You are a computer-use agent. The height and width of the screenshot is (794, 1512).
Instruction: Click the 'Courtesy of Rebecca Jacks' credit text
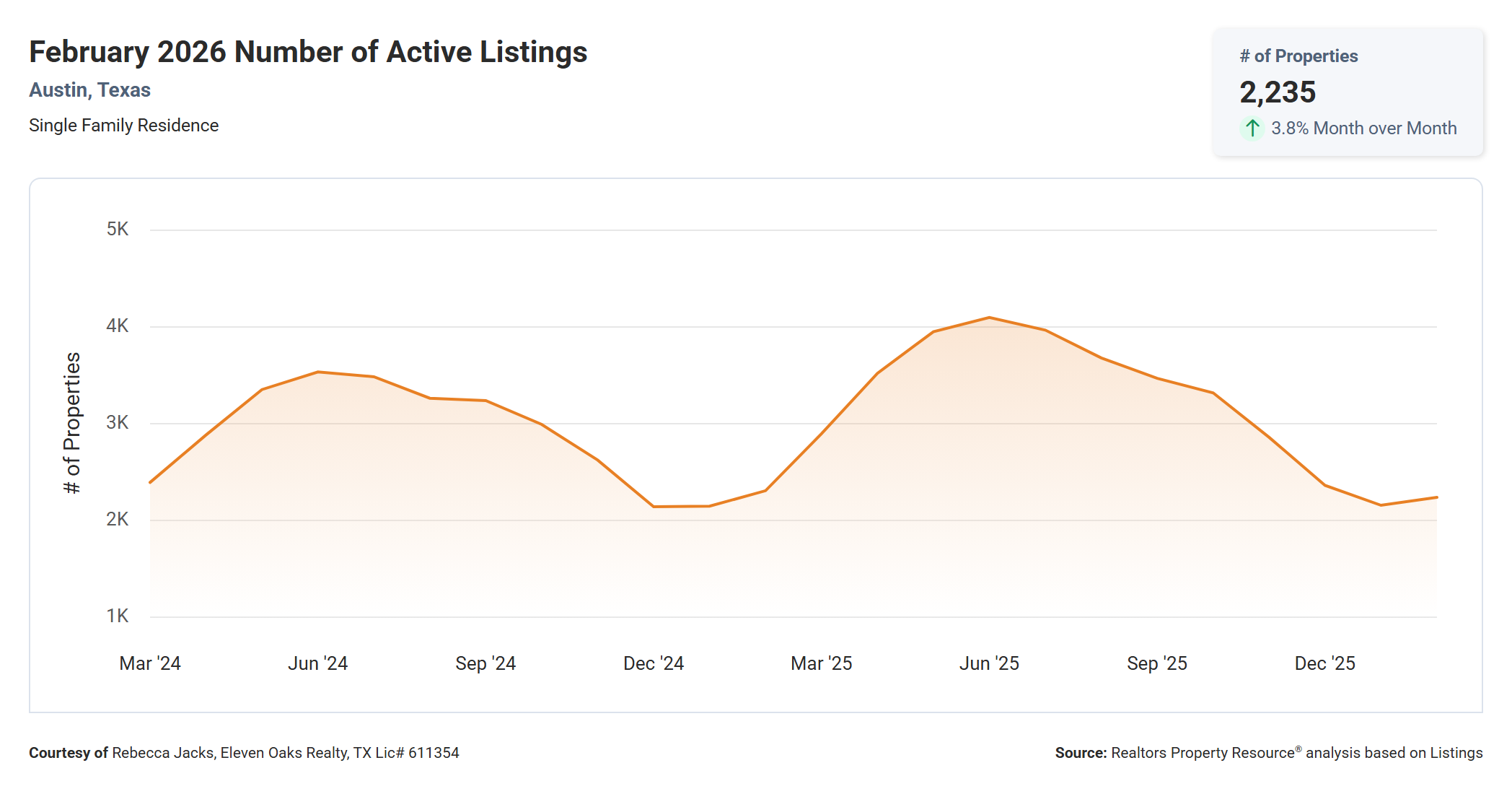[x=244, y=753]
